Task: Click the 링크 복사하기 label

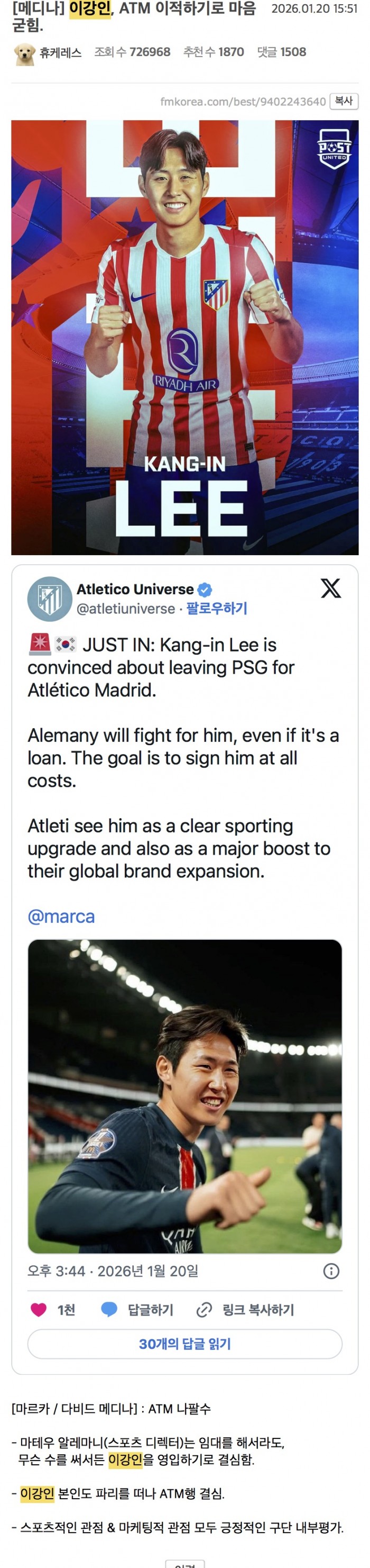Action: click(x=258, y=1310)
